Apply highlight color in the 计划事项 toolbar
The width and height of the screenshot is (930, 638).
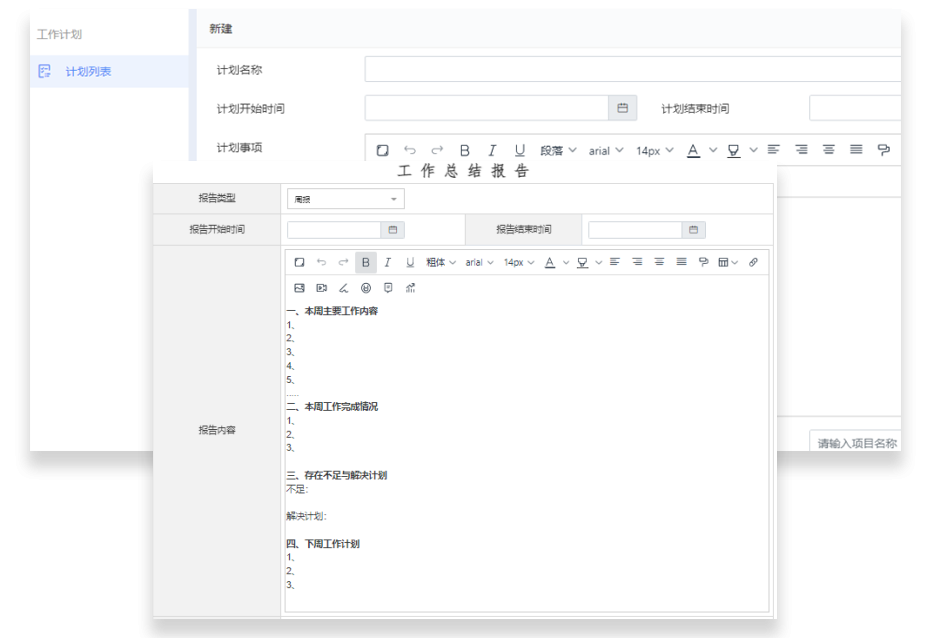coord(734,151)
